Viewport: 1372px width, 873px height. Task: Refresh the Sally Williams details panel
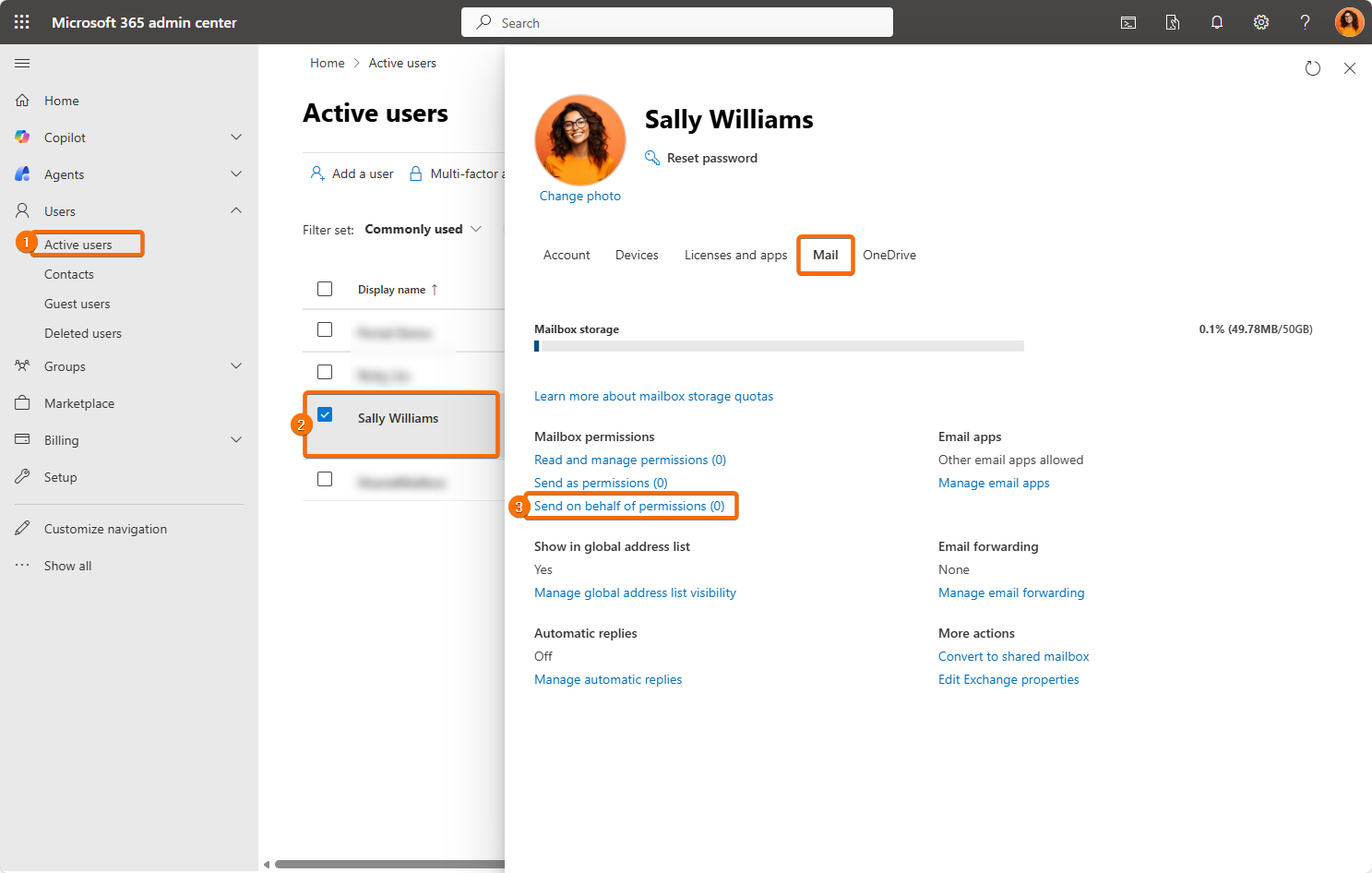1312,68
